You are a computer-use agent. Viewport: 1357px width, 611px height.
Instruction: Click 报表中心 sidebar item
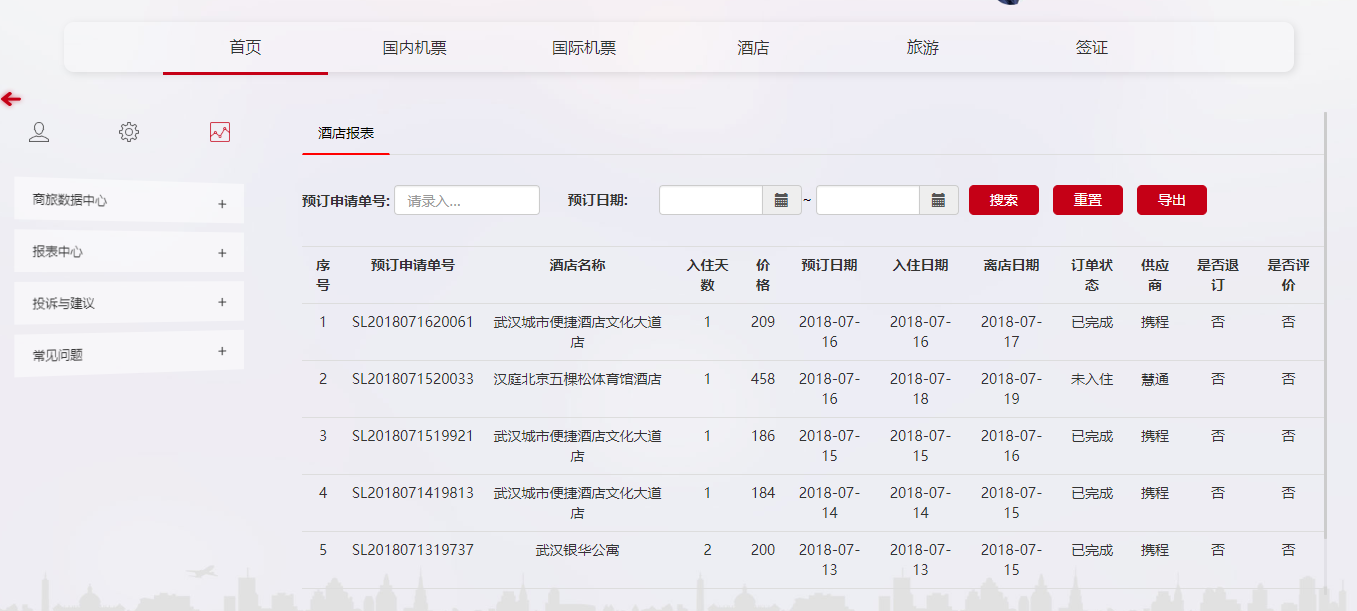click(x=129, y=252)
